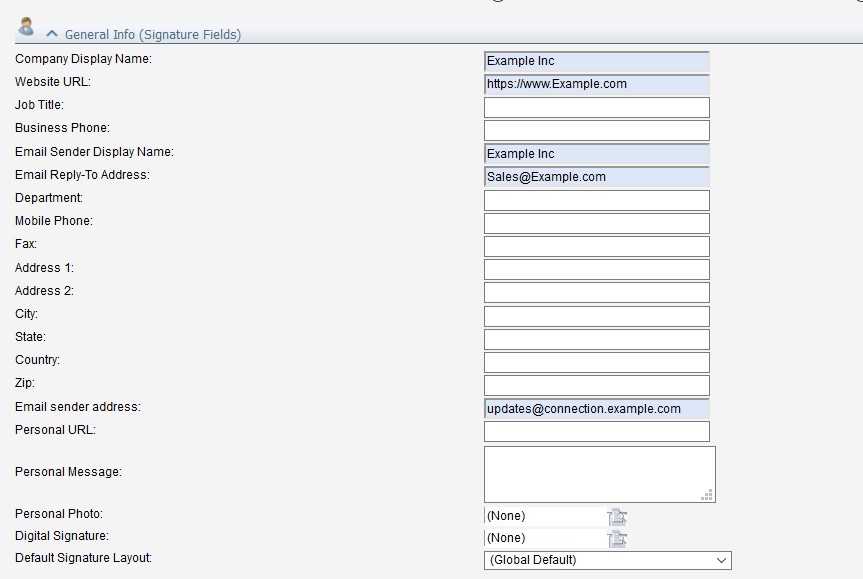863x579 pixels.
Task: Grab the Personal Message resize handle
Action: (x=707, y=495)
